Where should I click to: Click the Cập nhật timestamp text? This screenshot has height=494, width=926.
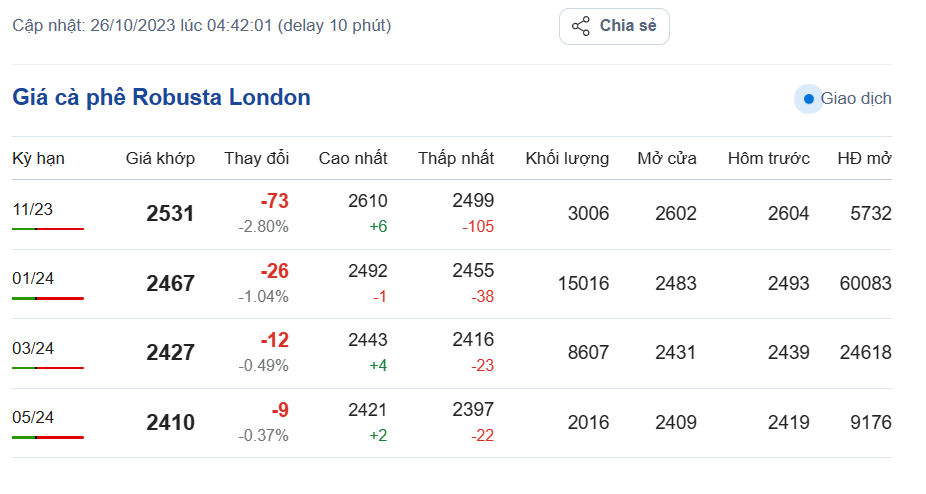(x=201, y=25)
